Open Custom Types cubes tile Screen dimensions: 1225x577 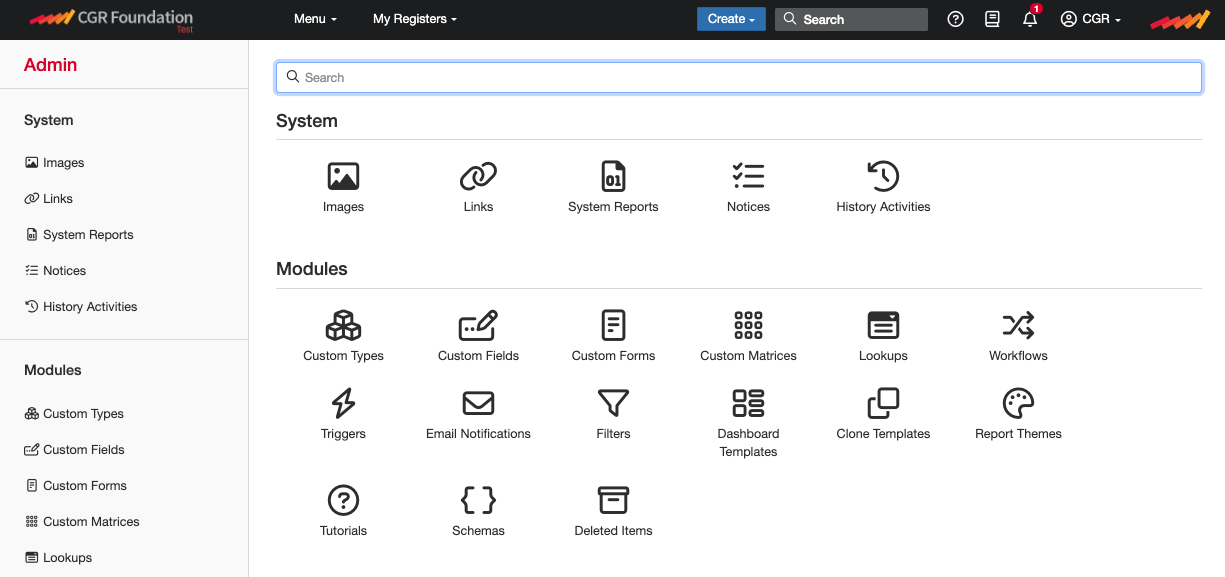tap(343, 337)
